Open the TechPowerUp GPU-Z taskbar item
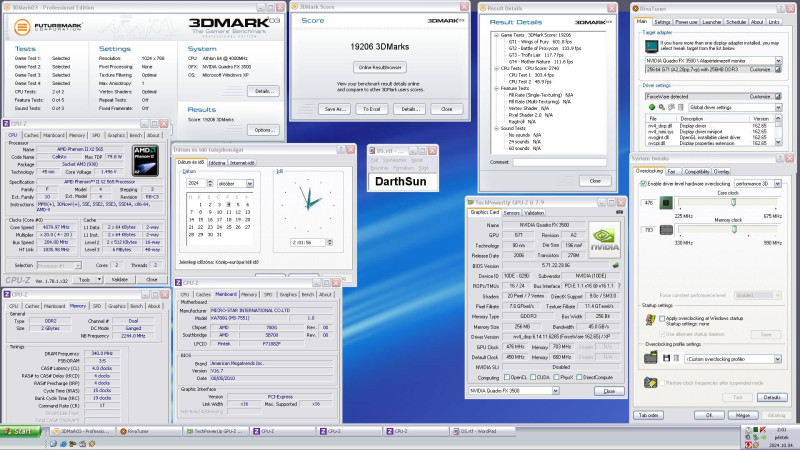The image size is (800, 450). click(x=216, y=431)
